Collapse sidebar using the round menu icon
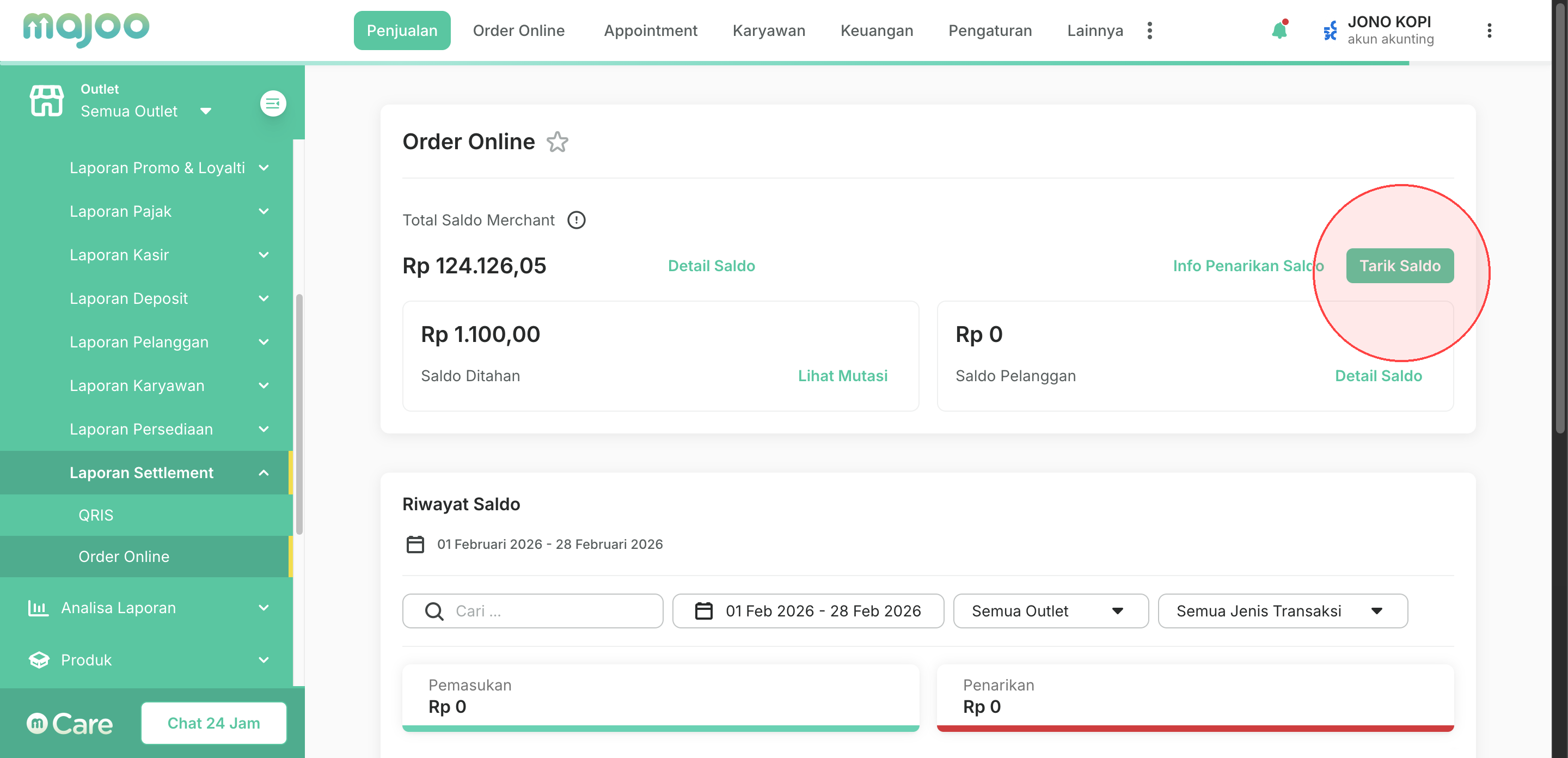 [x=273, y=103]
